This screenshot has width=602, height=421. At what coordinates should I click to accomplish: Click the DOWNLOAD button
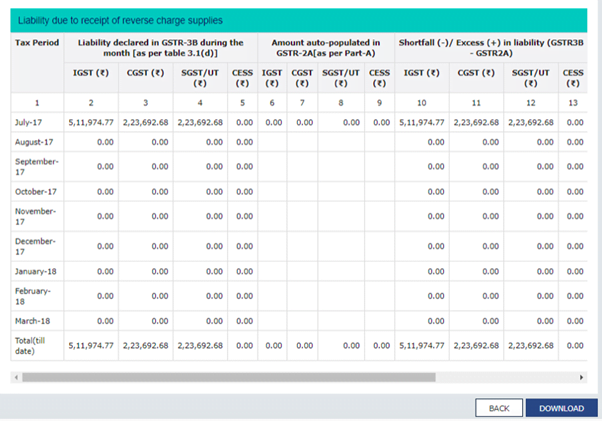click(x=561, y=408)
